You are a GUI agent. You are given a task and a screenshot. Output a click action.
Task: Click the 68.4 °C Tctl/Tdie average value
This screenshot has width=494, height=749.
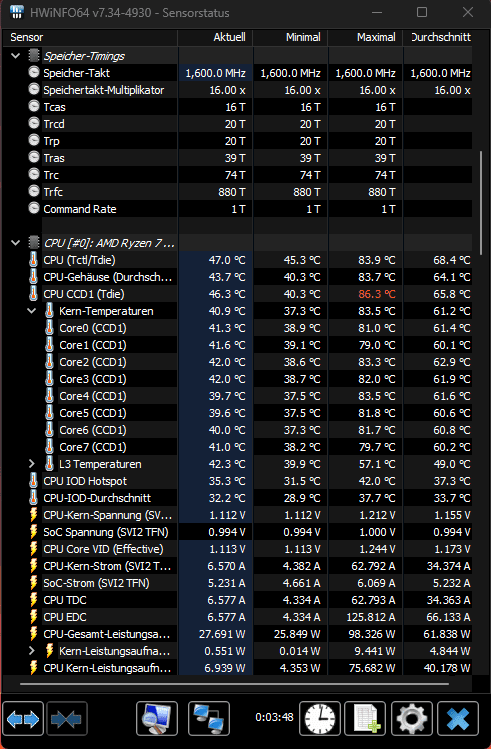point(452,260)
